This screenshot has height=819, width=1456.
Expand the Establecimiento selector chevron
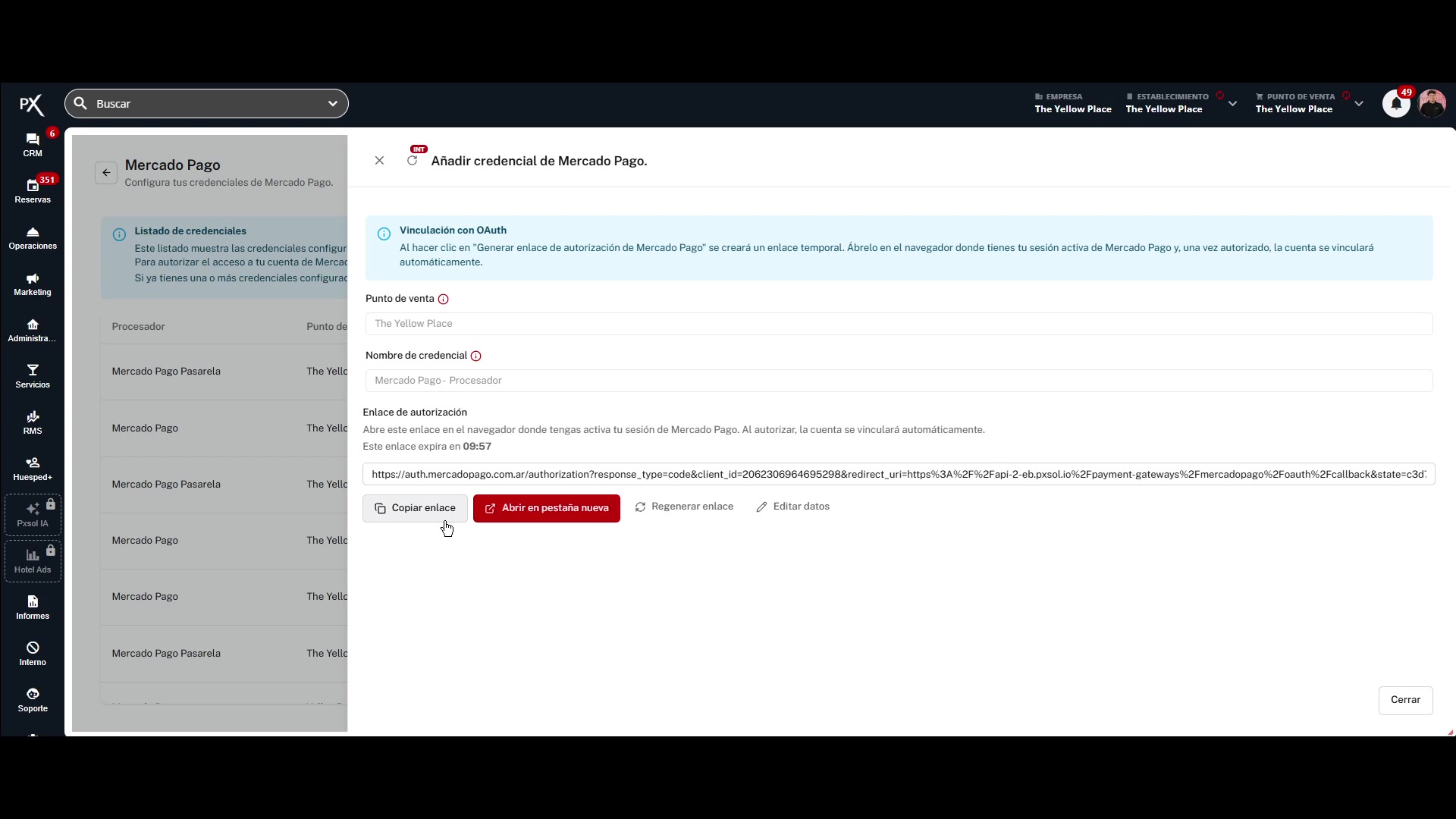(1233, 104)
